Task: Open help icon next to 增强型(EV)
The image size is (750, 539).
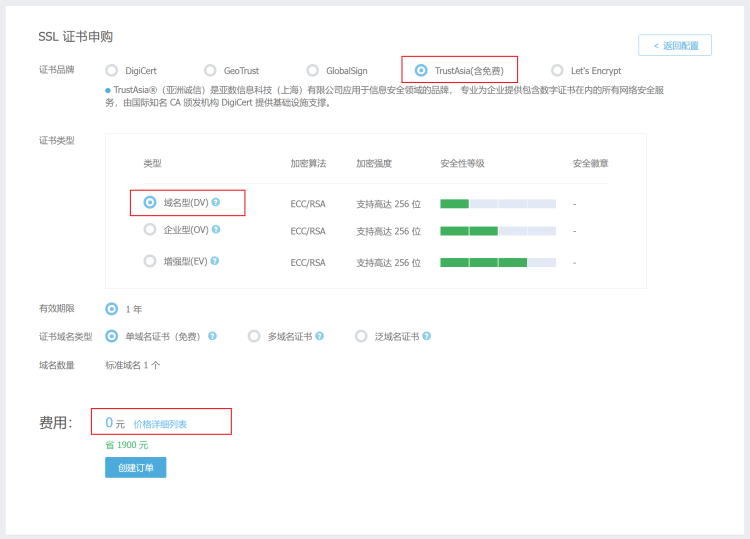Action: click(x=215, y=261)
